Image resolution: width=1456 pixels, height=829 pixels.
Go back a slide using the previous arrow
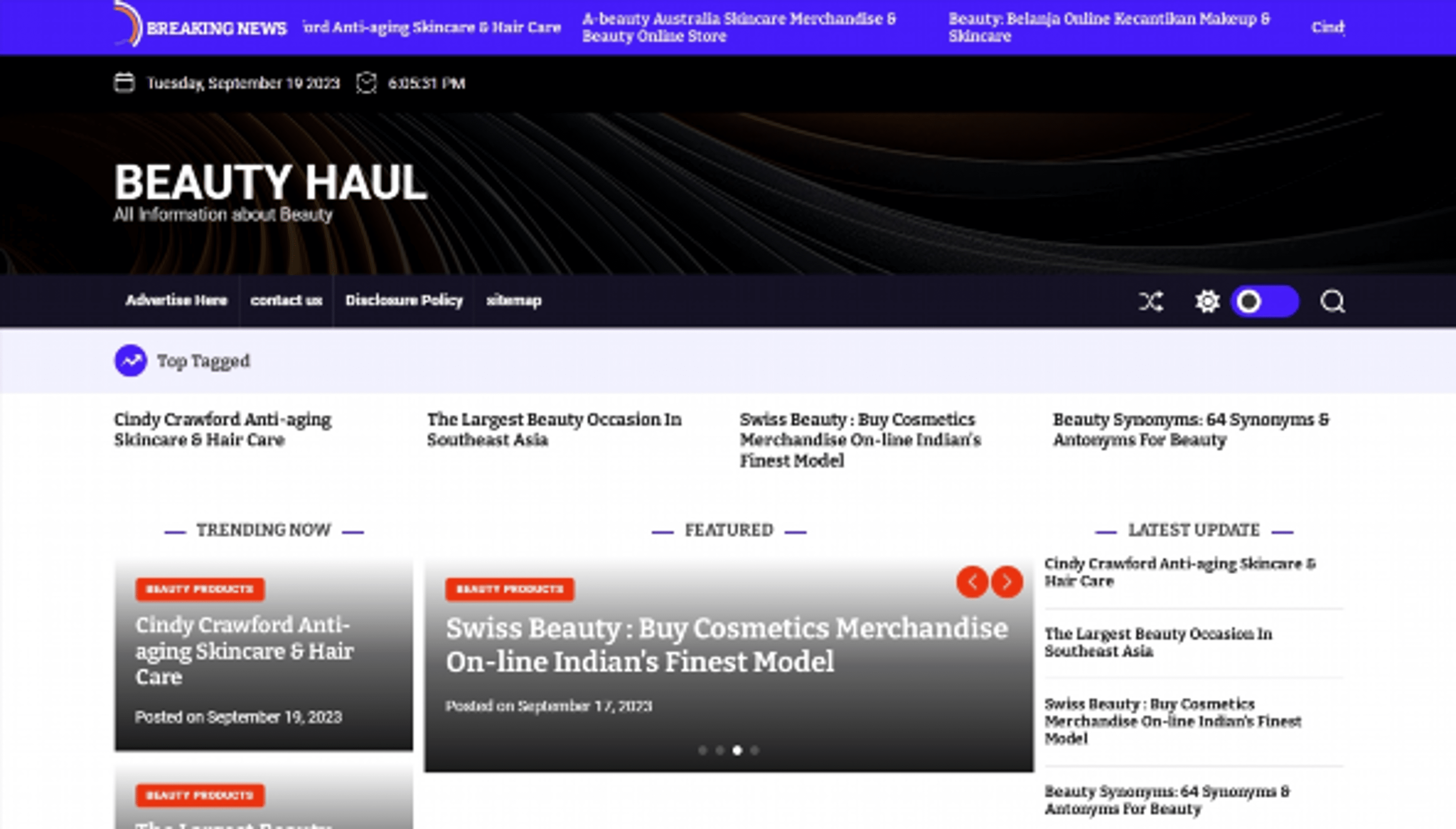(973, 582)
